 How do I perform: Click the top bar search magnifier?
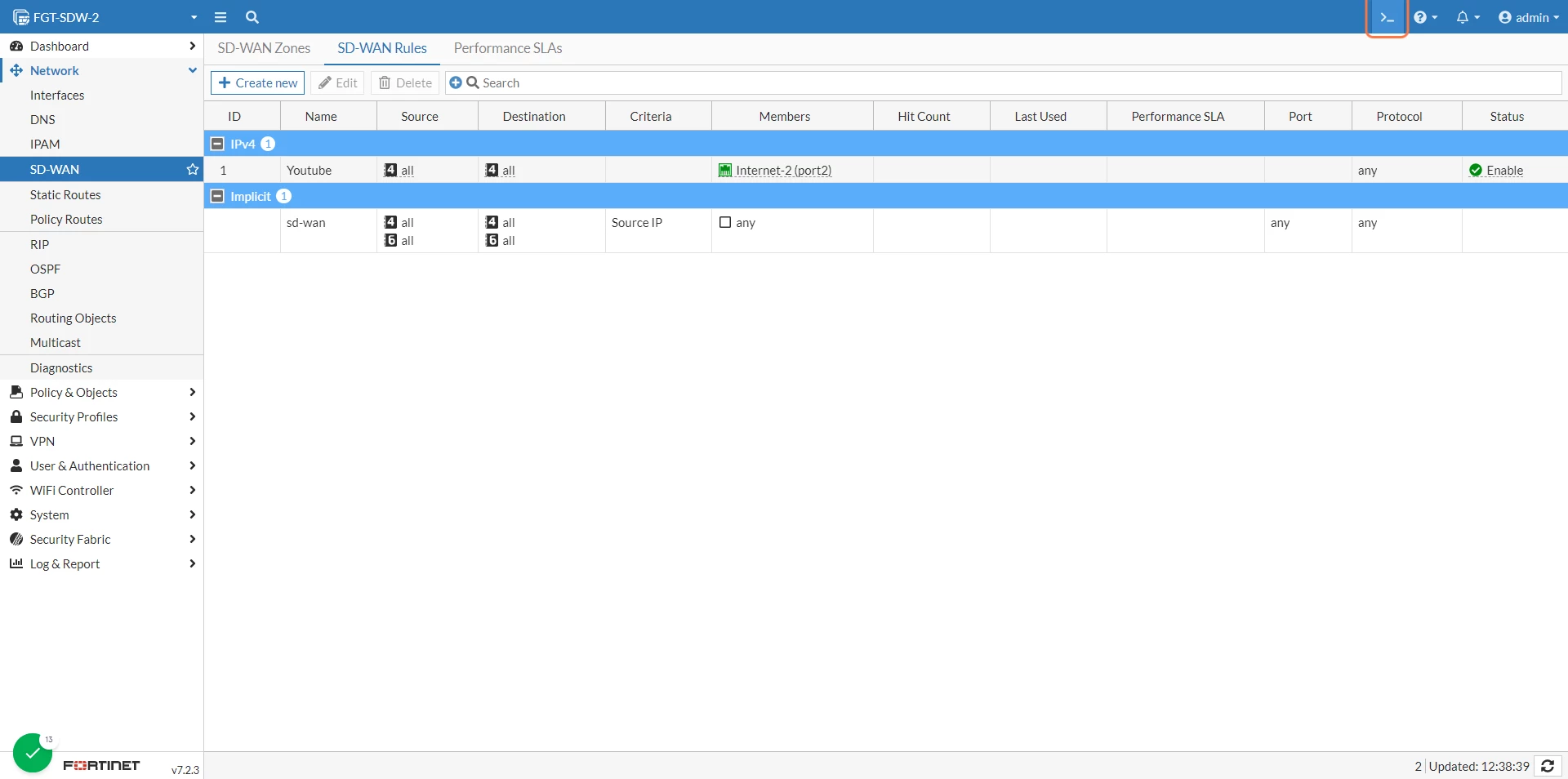point(252,17)
